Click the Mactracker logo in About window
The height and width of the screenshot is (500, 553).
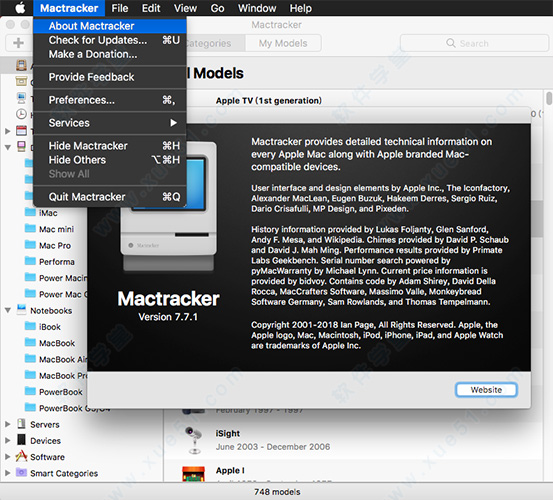(169, 207)
